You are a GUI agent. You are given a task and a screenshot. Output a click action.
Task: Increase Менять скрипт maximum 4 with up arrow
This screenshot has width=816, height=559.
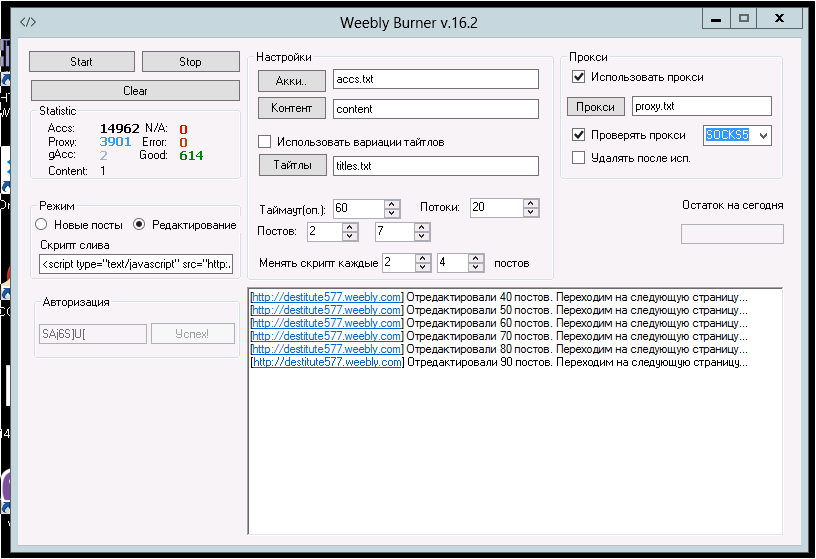click(x=476, y=258)
